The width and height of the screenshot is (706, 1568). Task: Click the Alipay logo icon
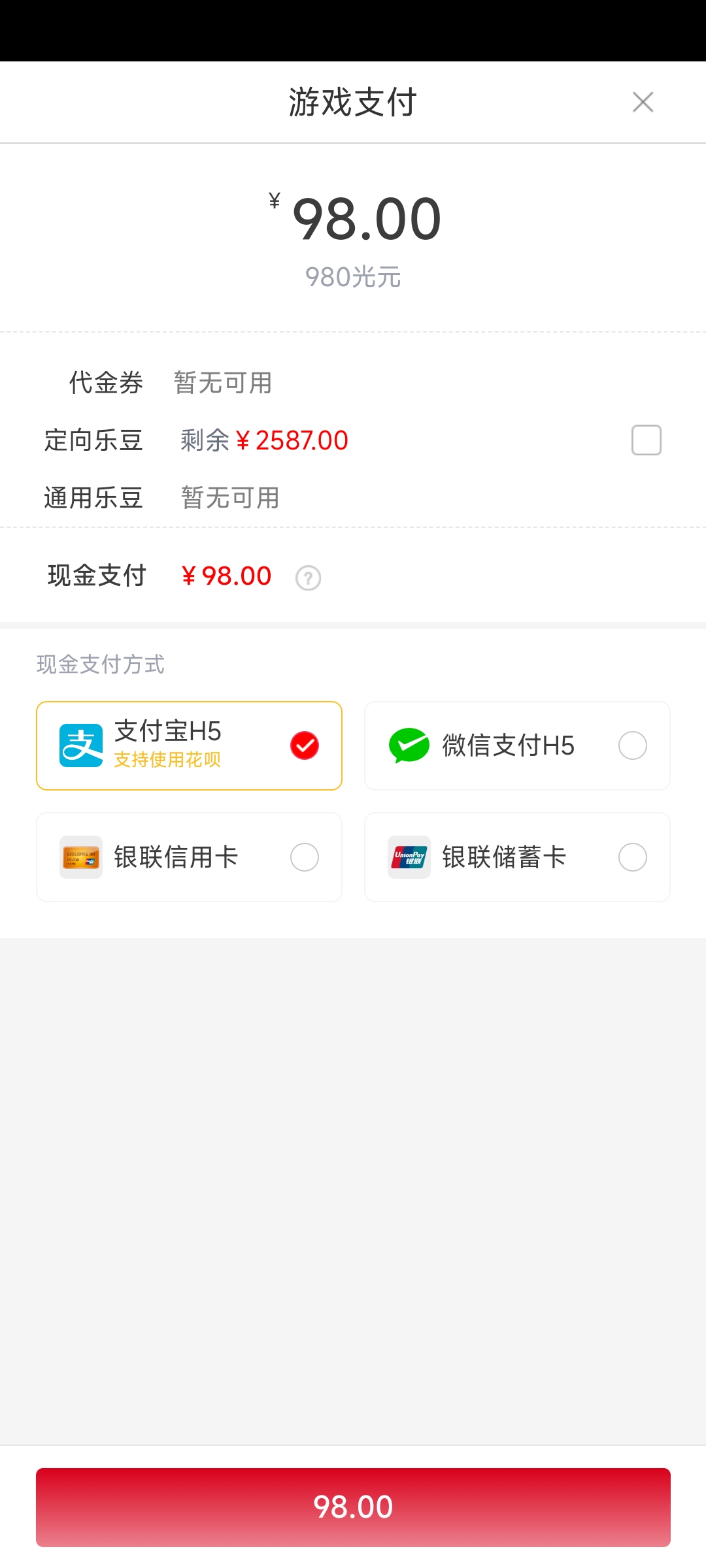[x=81, y=745]
